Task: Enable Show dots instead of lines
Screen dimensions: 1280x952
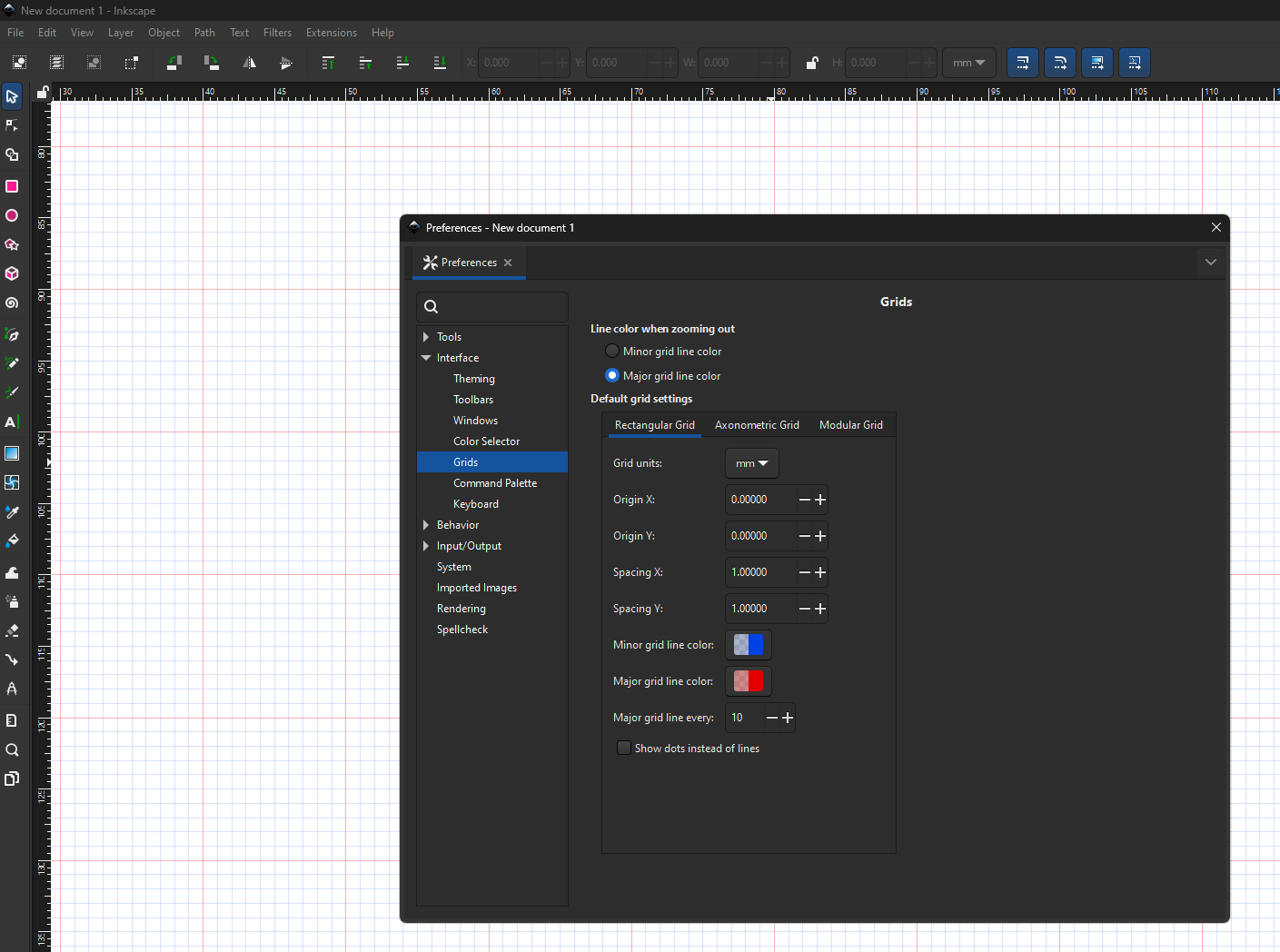Action: pos(624,749)
